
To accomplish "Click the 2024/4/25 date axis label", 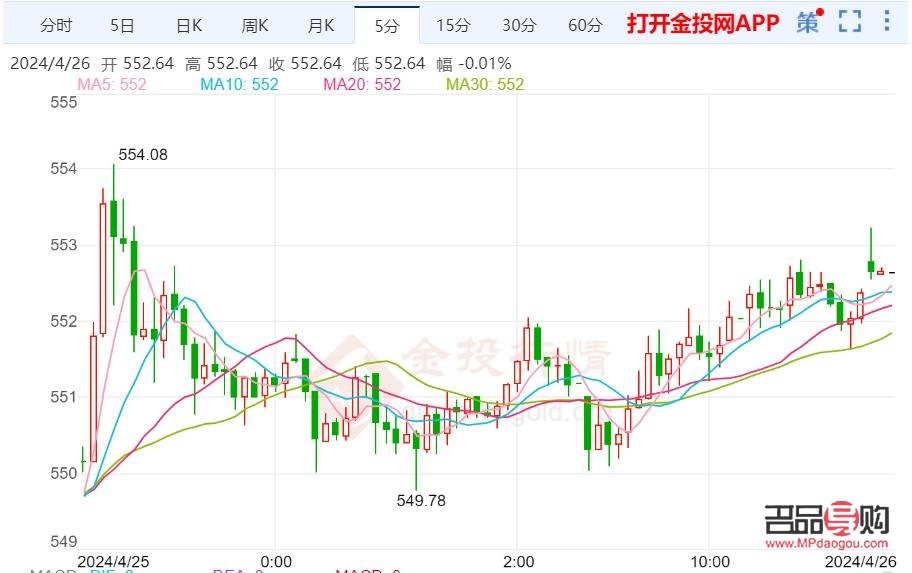I will [x=113, y=562].
